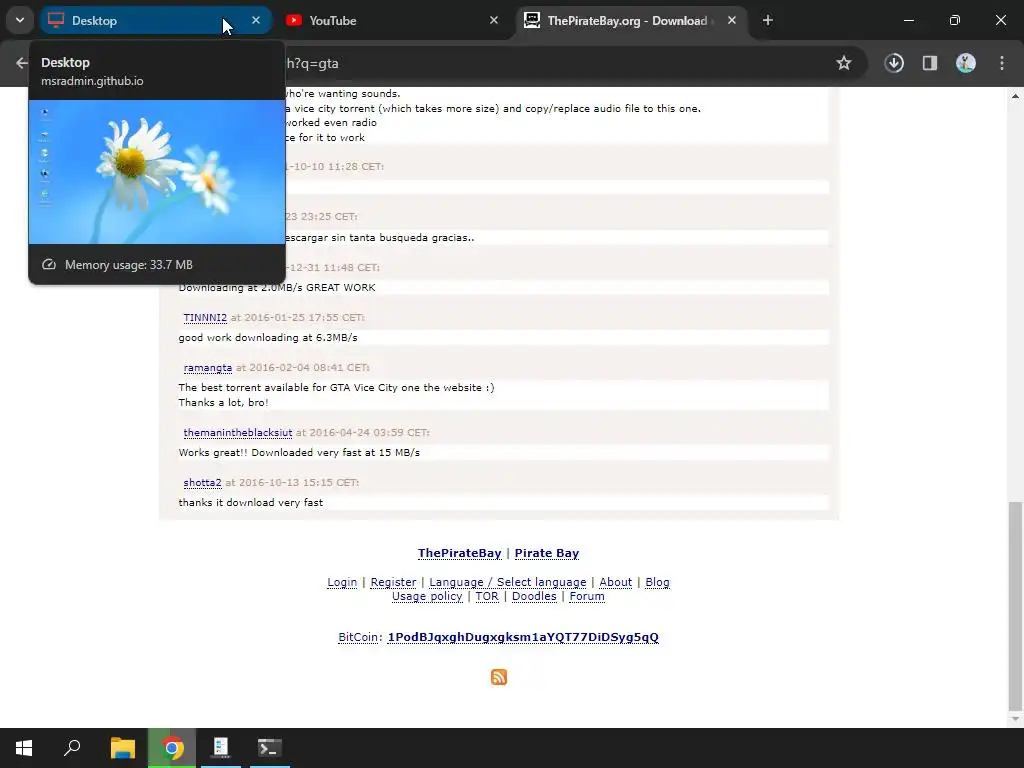Click the comment 'thanks it download very fast'

[251, 503]
